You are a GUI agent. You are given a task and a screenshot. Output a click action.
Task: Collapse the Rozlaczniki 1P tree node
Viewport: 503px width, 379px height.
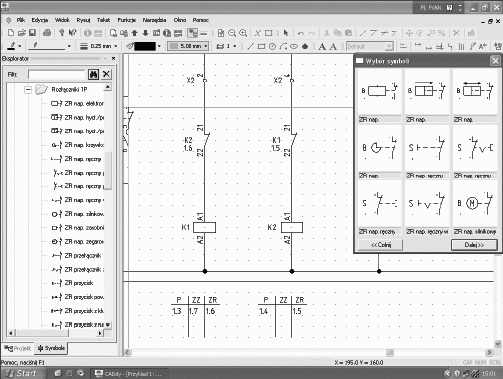point(28,90)
